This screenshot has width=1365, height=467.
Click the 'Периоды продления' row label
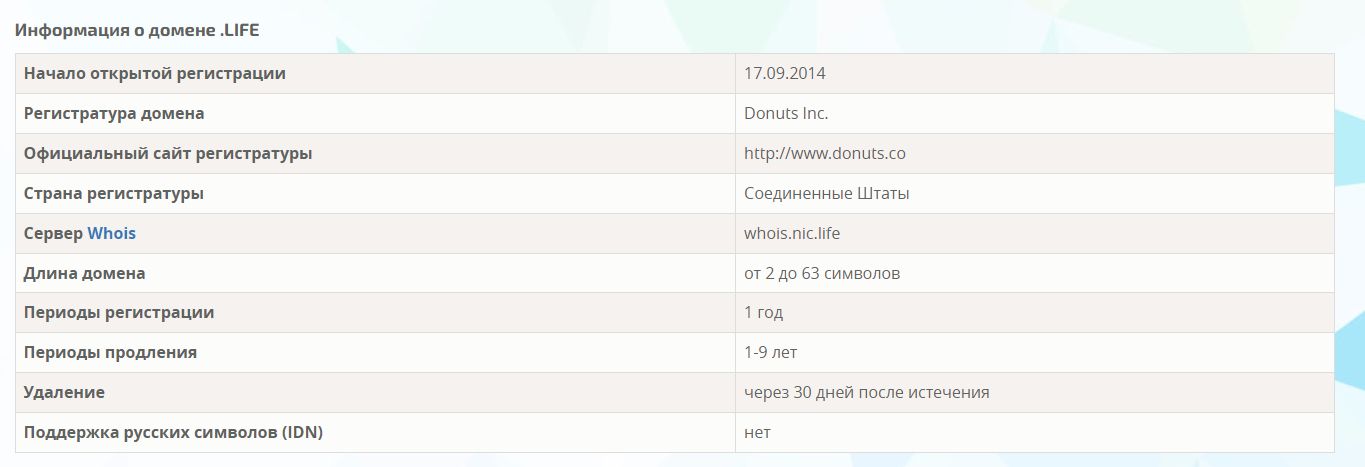110,352
